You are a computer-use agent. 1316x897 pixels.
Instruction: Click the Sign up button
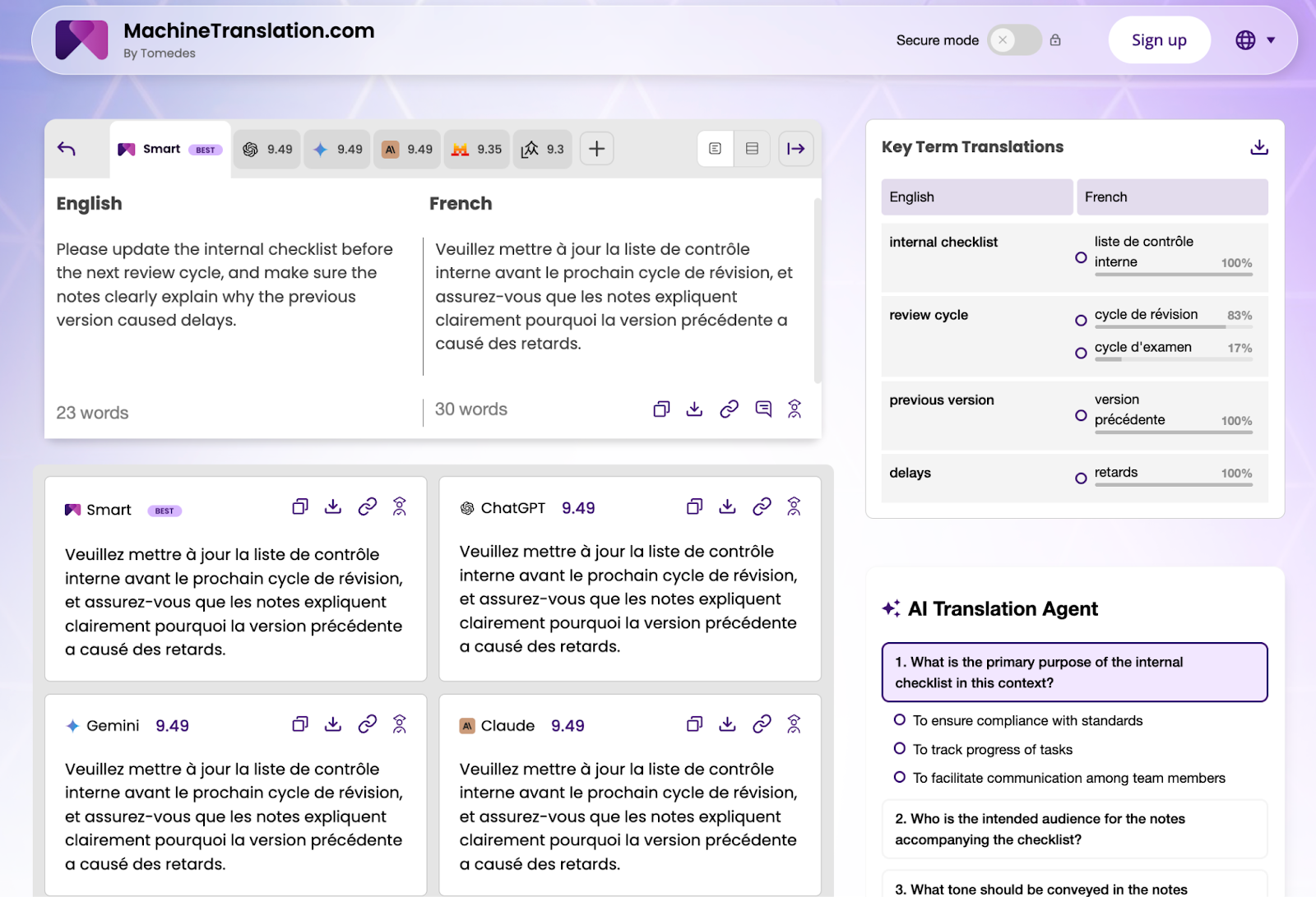pos(1159,39)
